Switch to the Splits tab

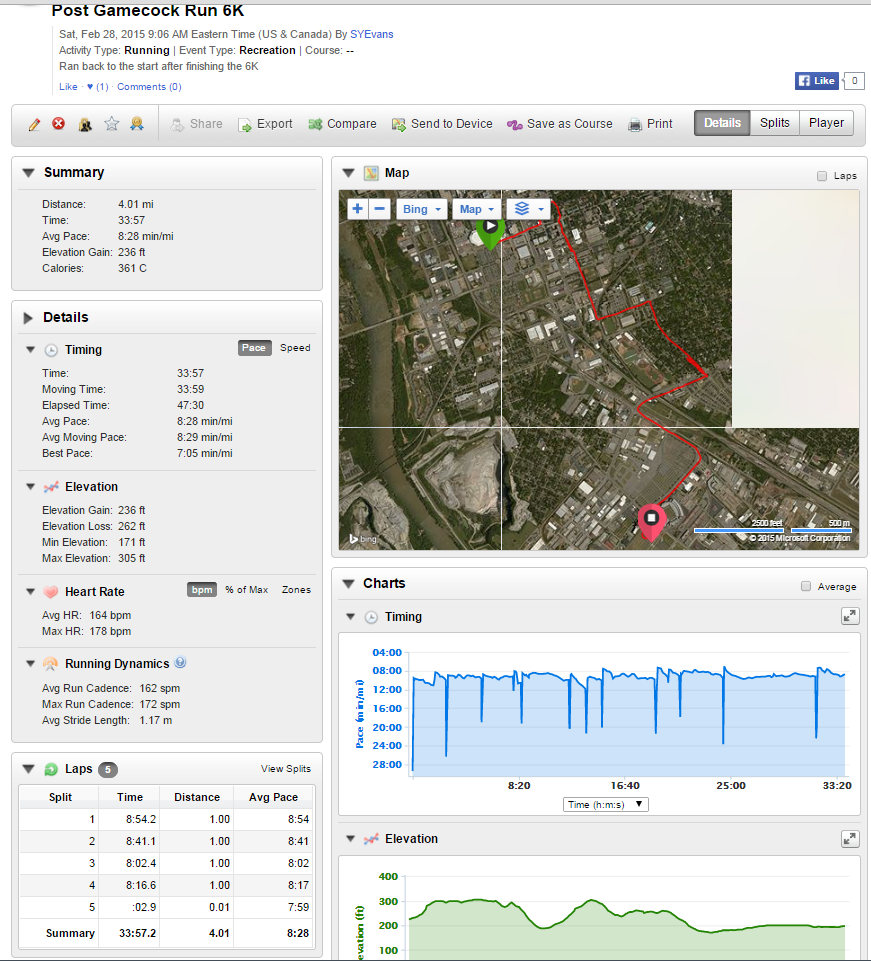click(774, 123)
